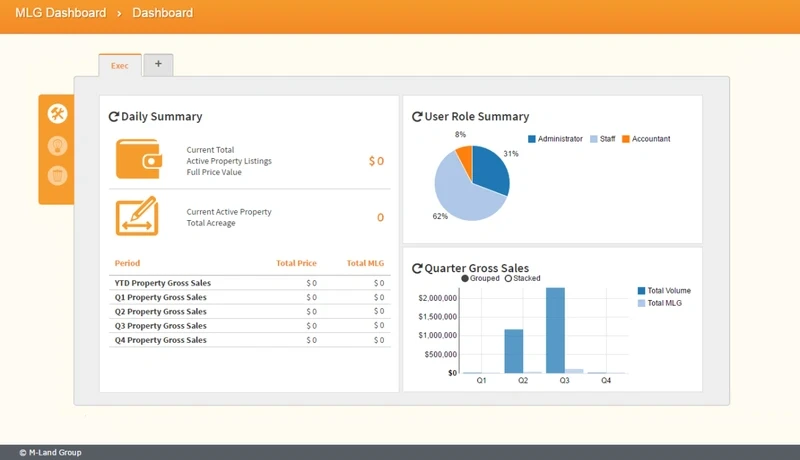Viewport: 800px width, 460px height.
Task: Refresh the Daily Summary widget
Action: click(x=114, y=117)
